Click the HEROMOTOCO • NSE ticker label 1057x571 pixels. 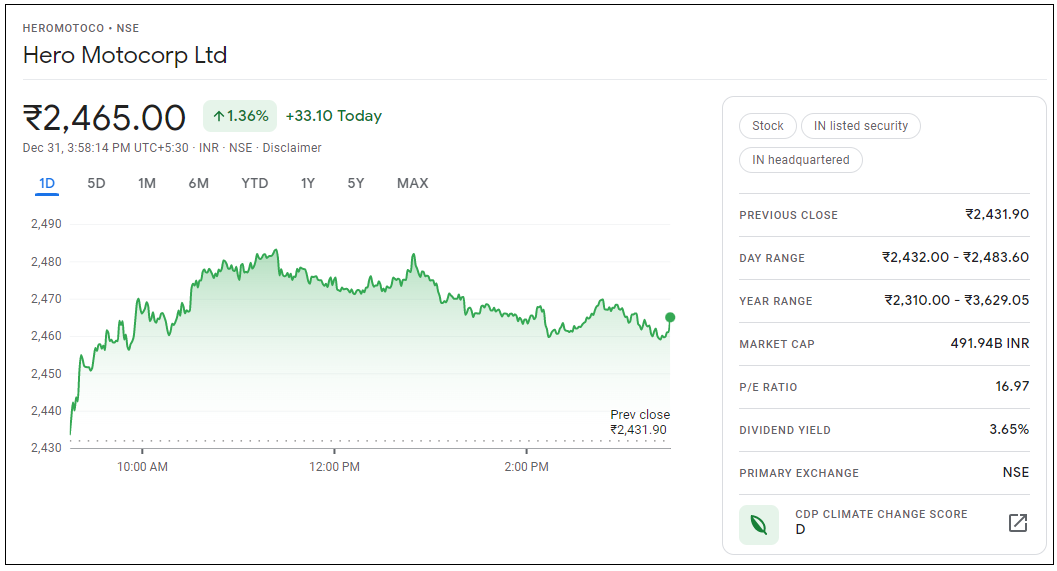tap(81, 28)
